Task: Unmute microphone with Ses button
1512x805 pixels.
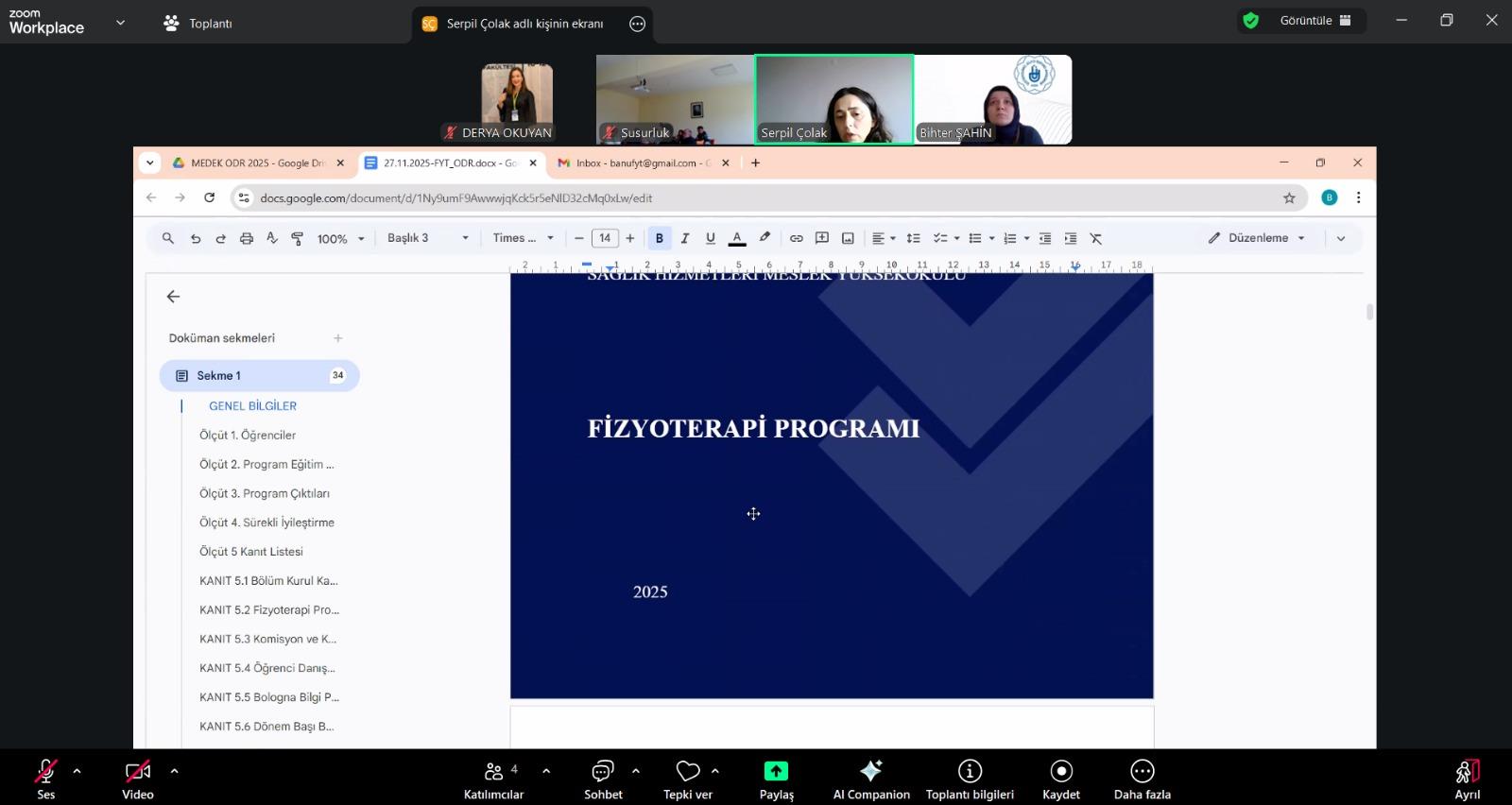Action: click(x=45, y=772)
